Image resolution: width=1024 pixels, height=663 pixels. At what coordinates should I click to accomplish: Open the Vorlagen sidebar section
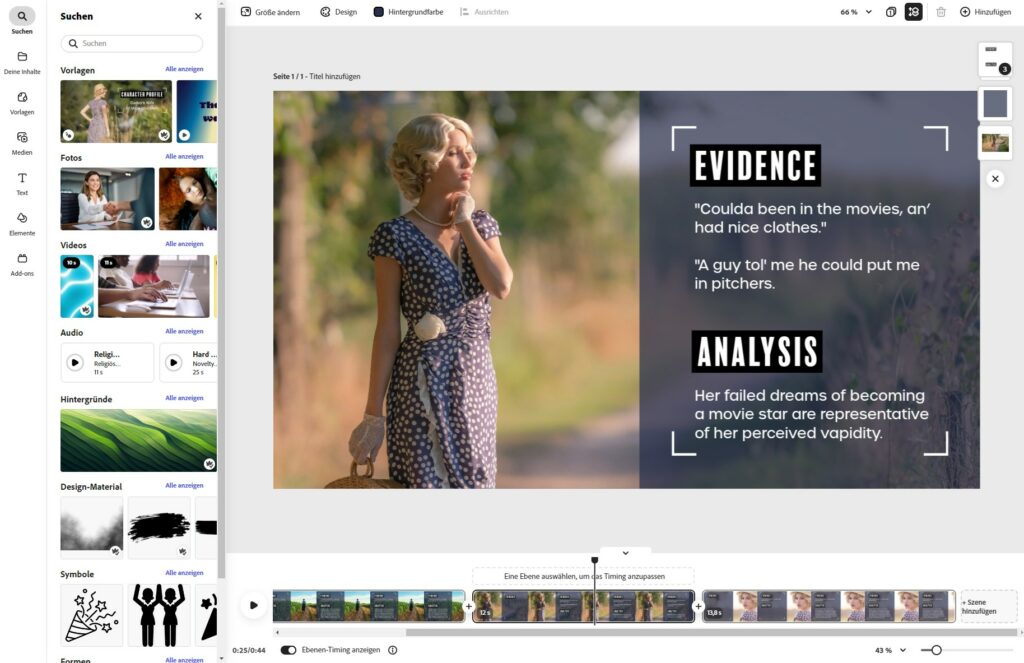point(22,103)
